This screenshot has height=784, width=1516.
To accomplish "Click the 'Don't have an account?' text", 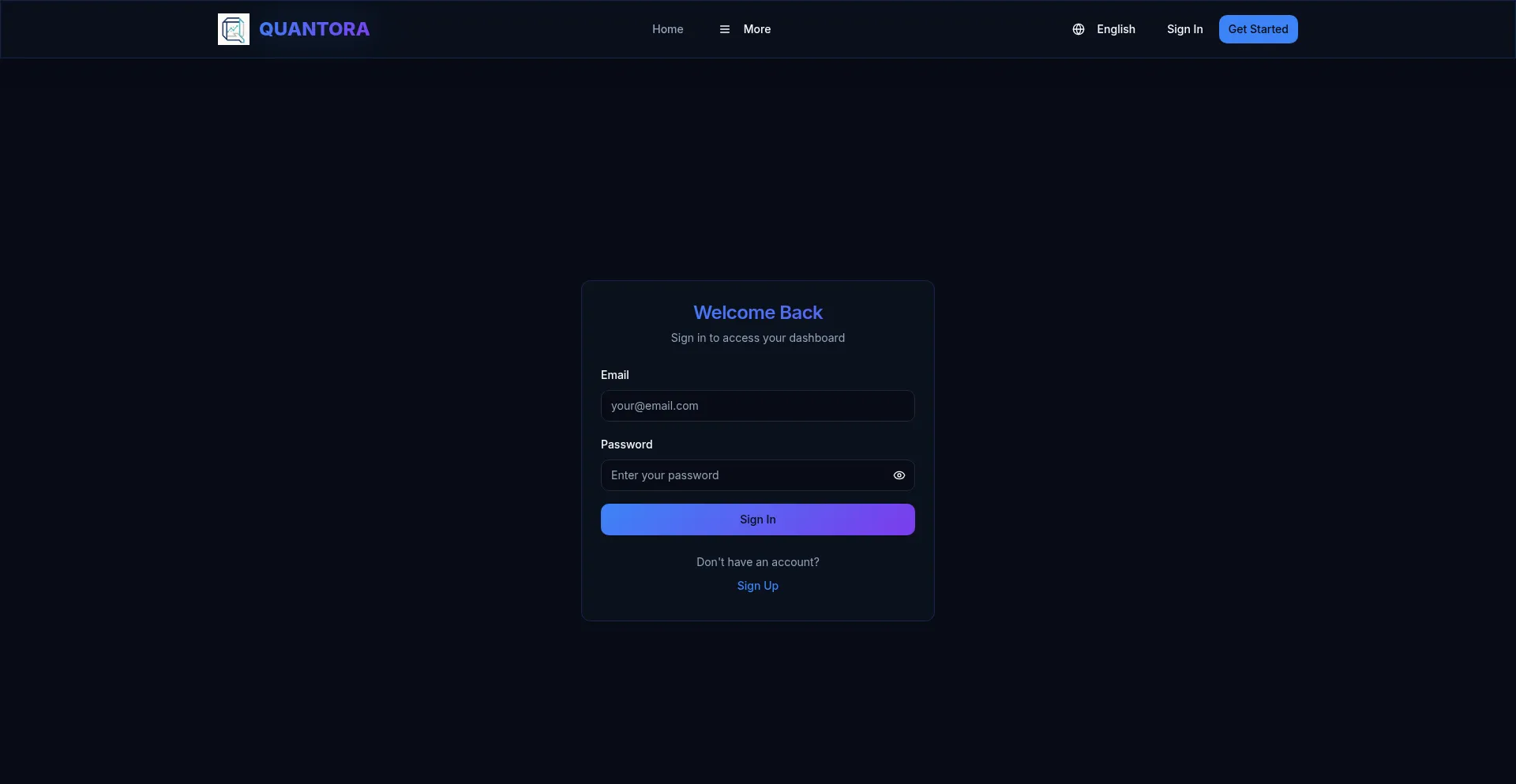I will coord(758,562).
